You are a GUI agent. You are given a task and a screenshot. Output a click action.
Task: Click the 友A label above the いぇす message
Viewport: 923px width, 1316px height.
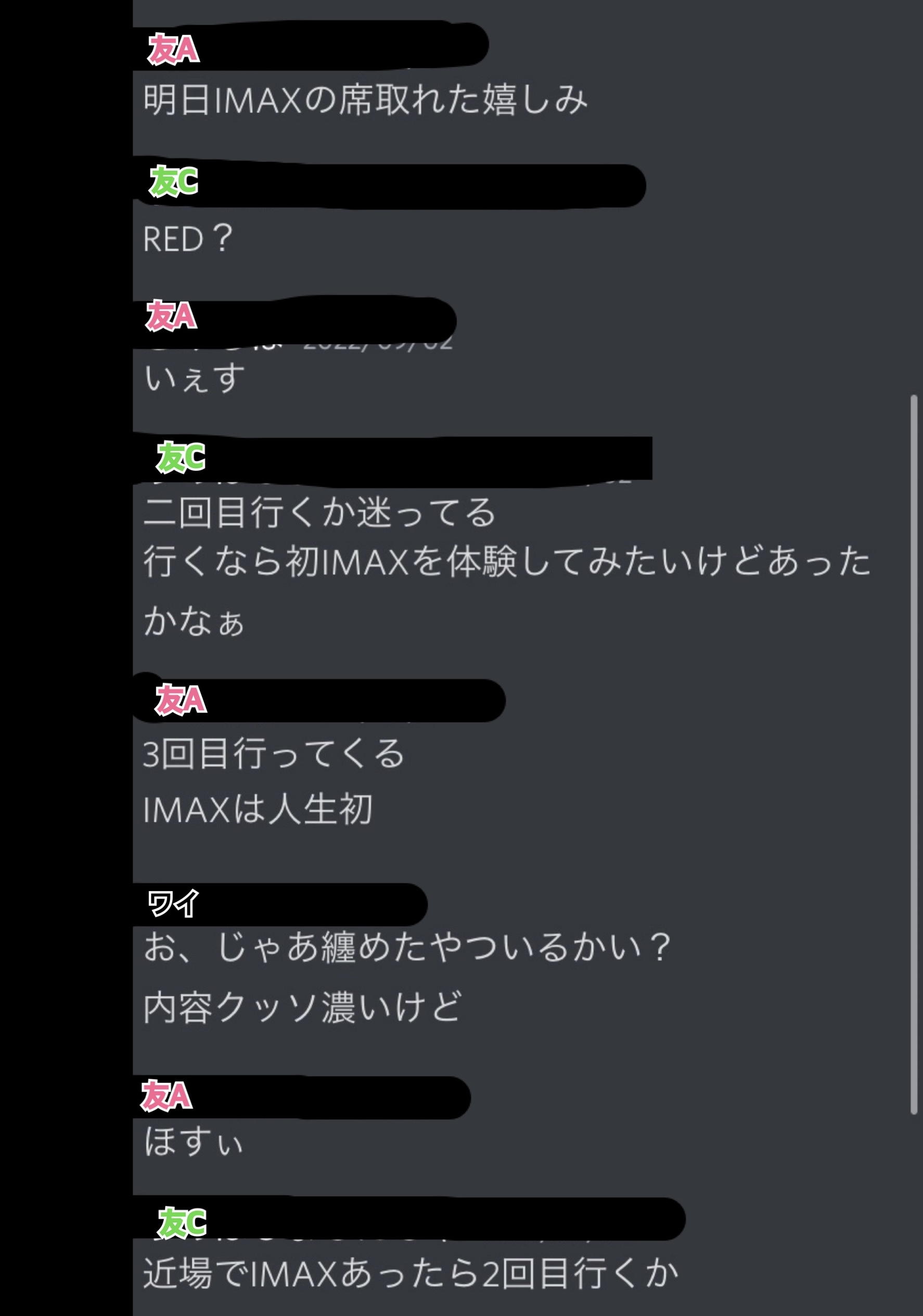click(171, 316)
